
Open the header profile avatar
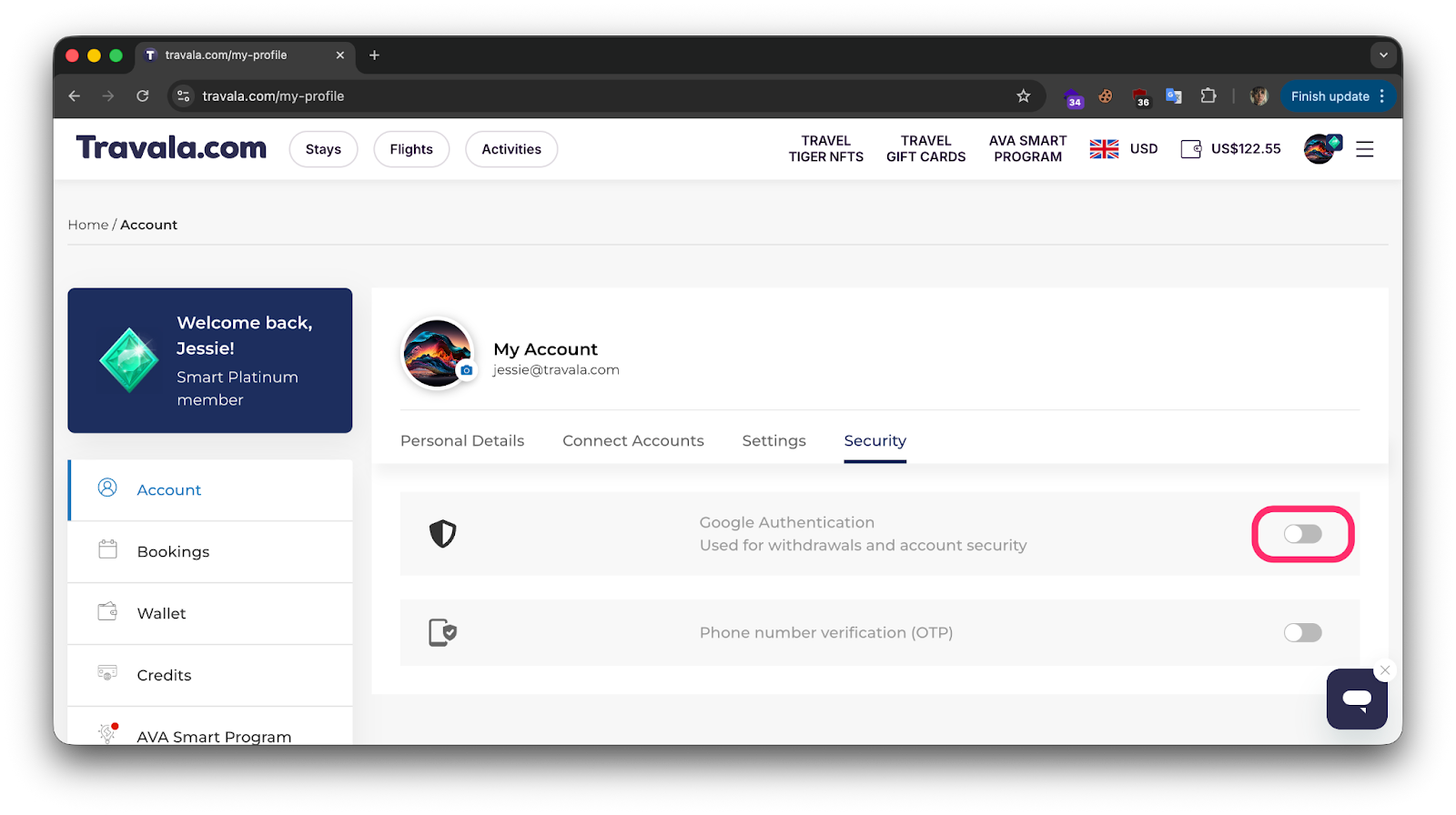click(x=1321, y=148)
